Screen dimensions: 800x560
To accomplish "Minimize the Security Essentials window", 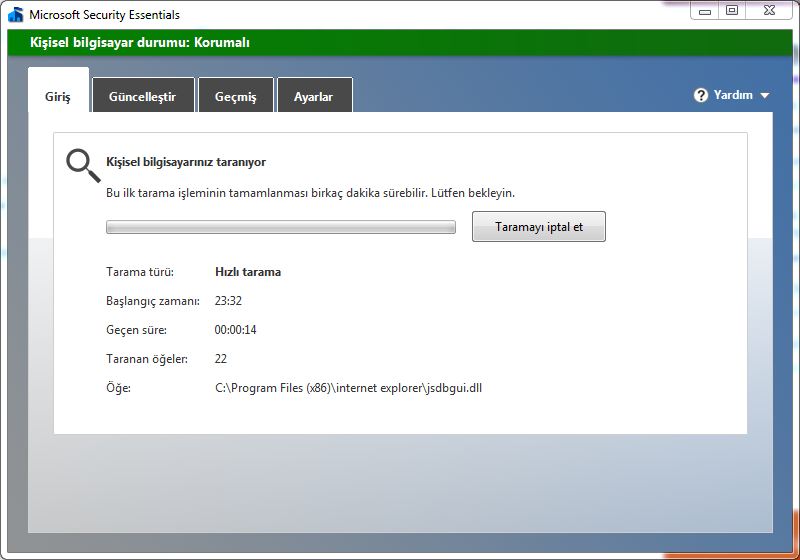I will (705, 11).
